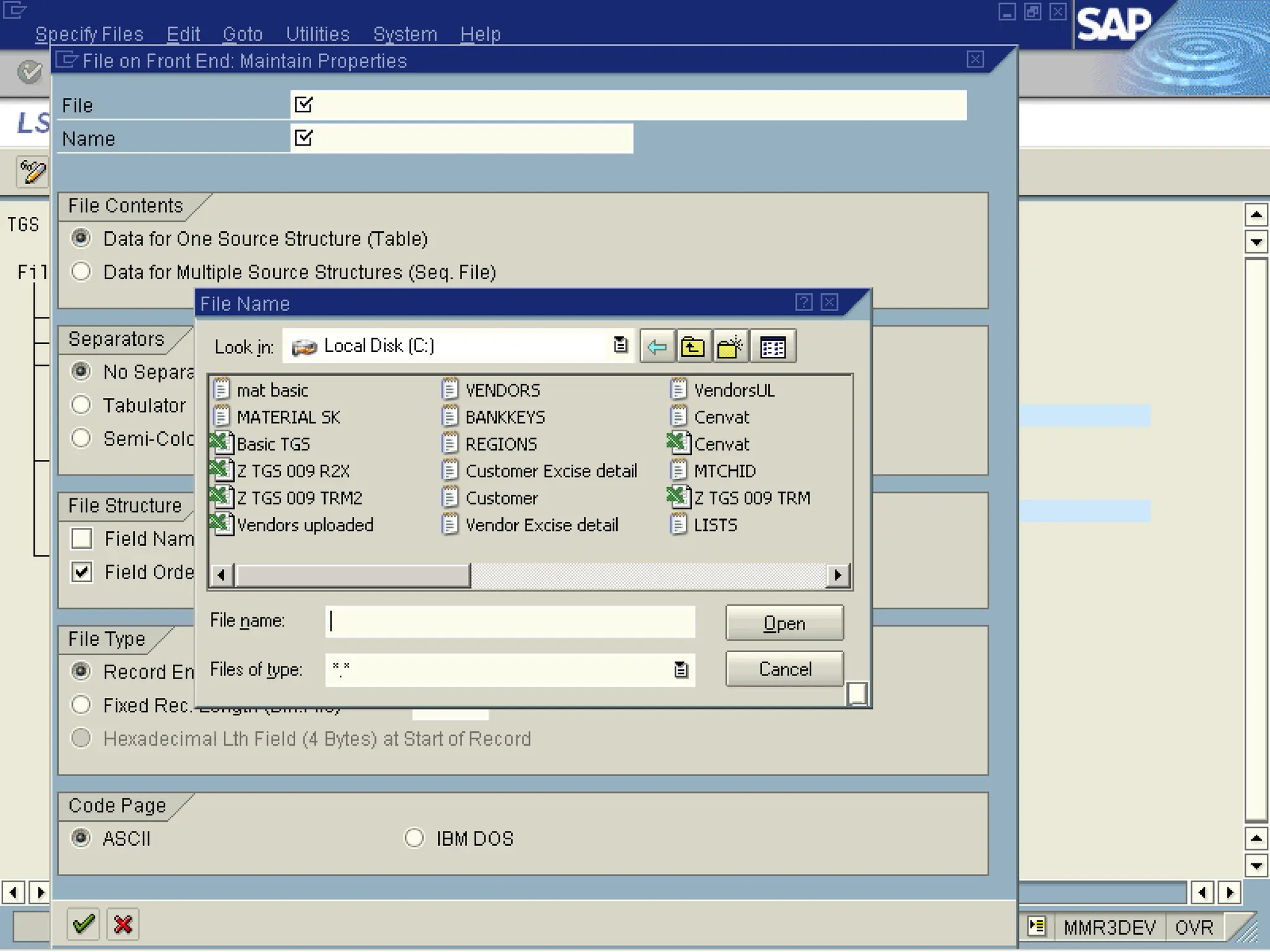Click the file list horizontal scrollbar thumb

point(352,575)
